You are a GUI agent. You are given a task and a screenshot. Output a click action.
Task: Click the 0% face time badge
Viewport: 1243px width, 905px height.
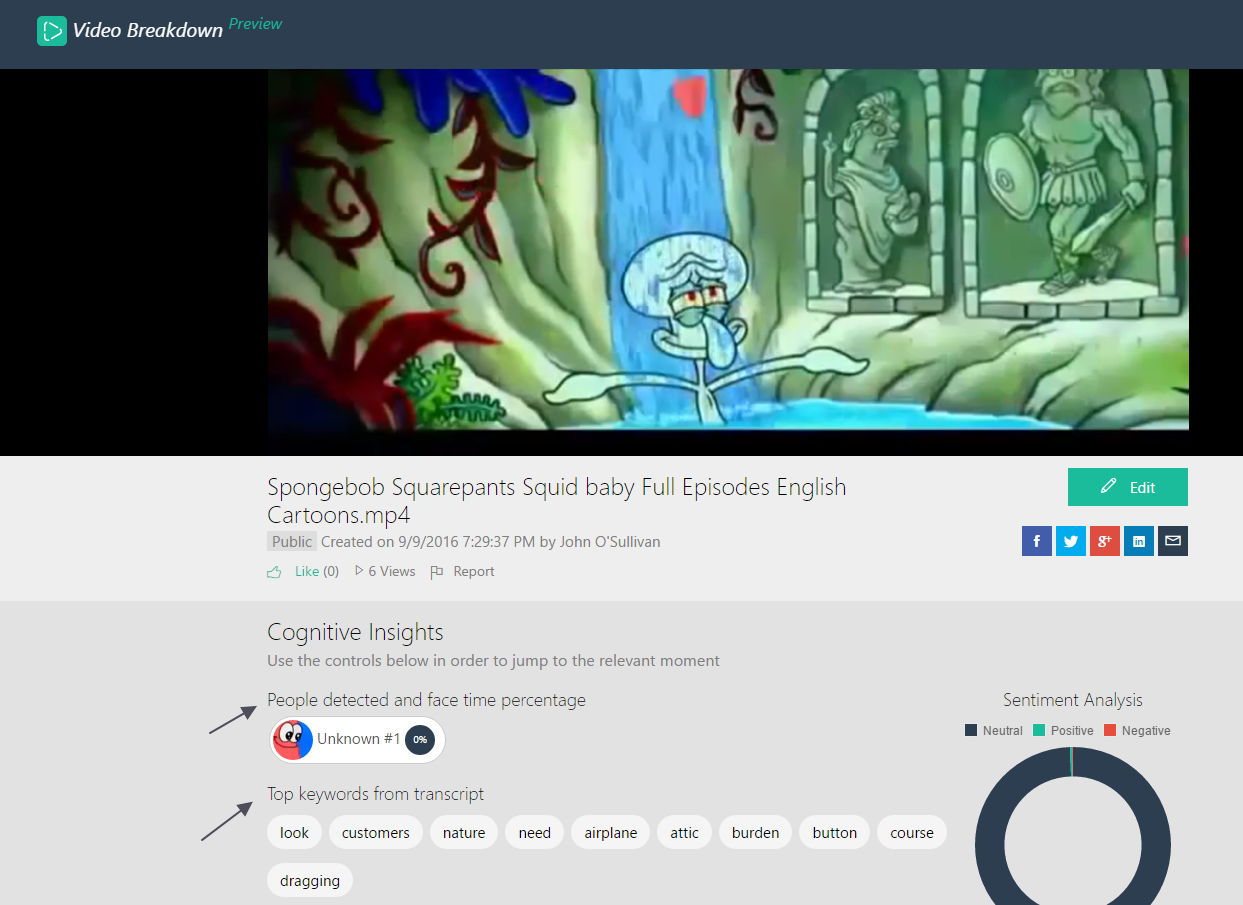[420, 740]
